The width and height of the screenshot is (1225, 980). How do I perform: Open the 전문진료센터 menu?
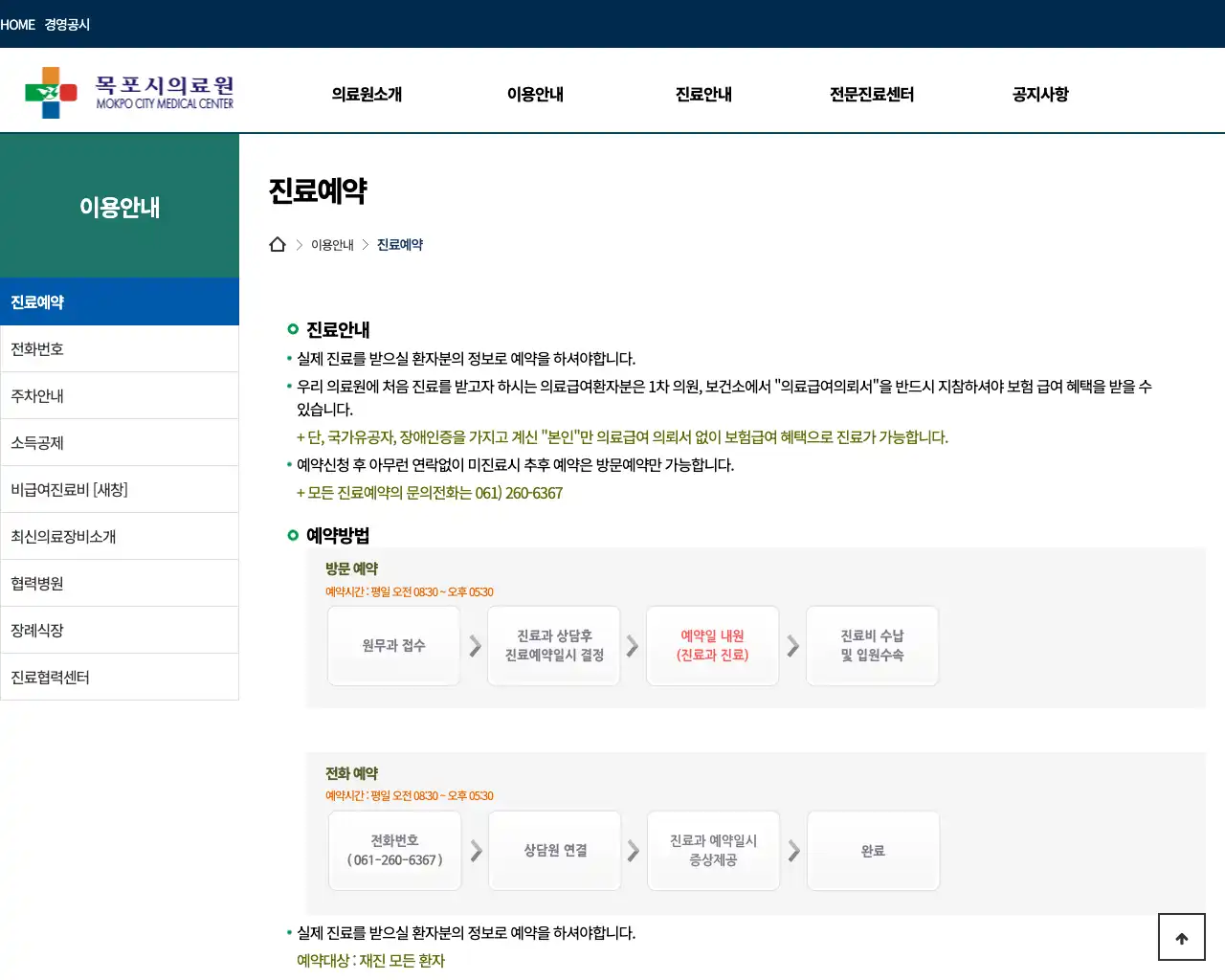pyautogui.click(x=871, y=94)
